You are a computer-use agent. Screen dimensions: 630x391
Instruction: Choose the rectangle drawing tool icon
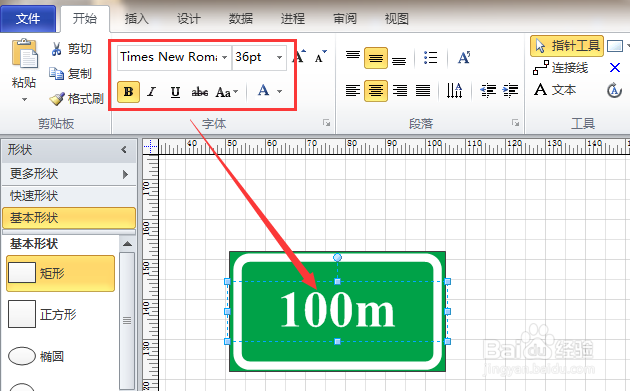pyautogui.click(x=615, y=46)
